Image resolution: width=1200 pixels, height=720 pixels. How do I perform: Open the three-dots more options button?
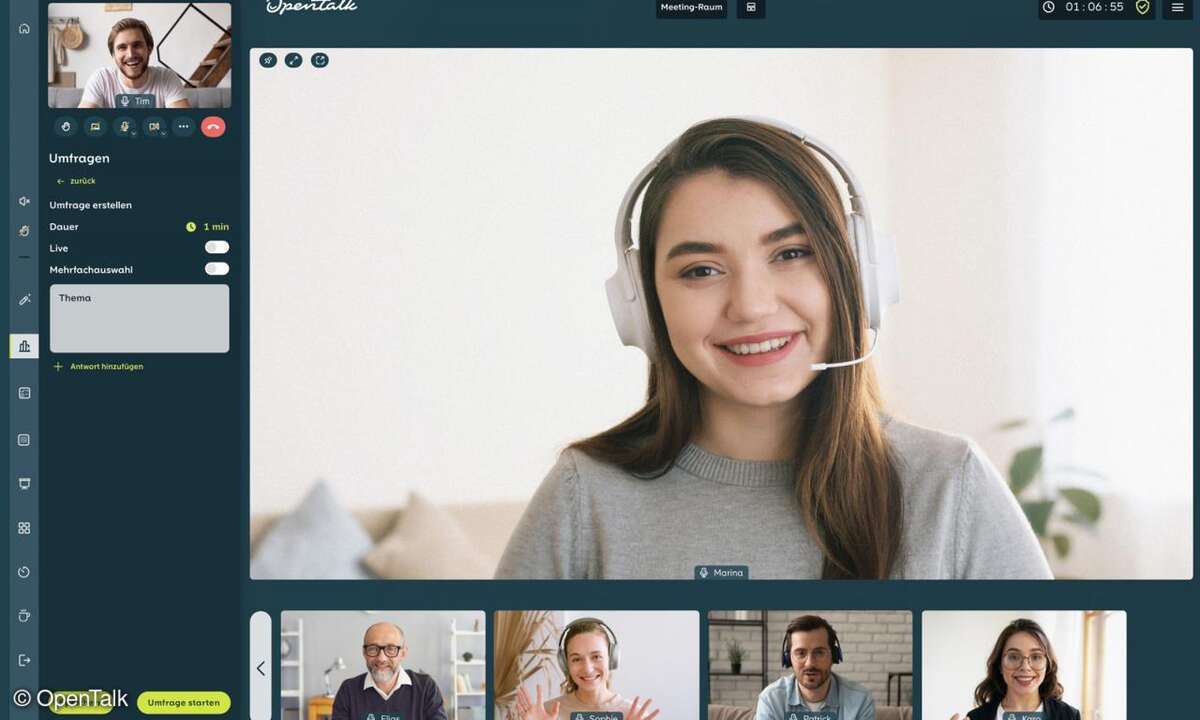(x=183, y=127)
